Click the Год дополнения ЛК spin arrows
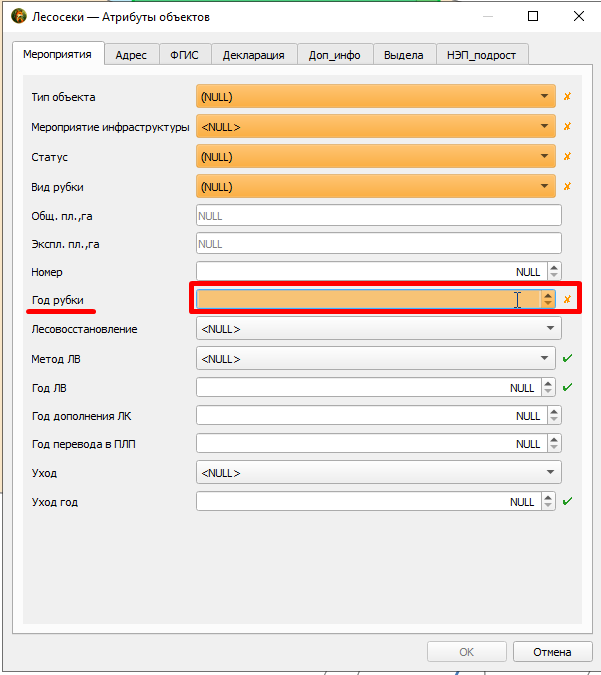Screen dimensions: 601x675 pos(554,415)
